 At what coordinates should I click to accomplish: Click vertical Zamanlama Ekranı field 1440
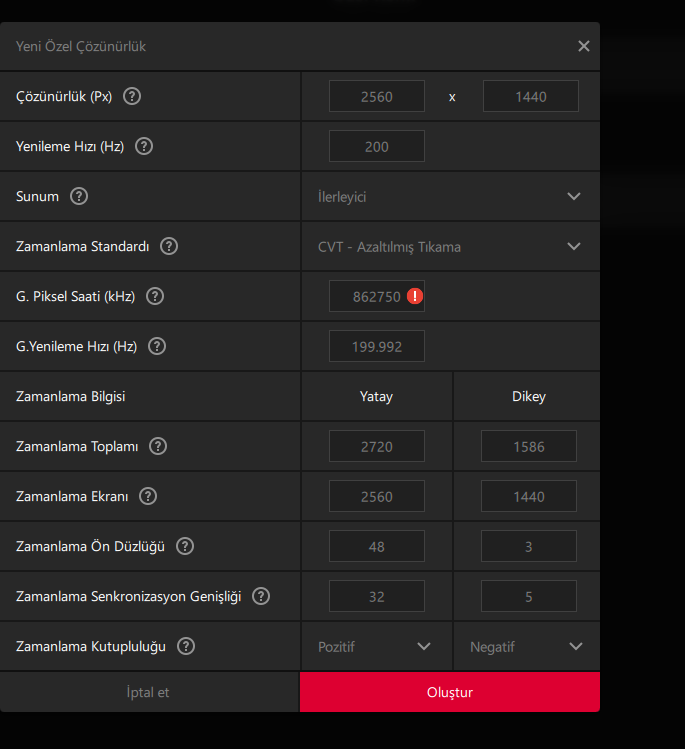529,496
